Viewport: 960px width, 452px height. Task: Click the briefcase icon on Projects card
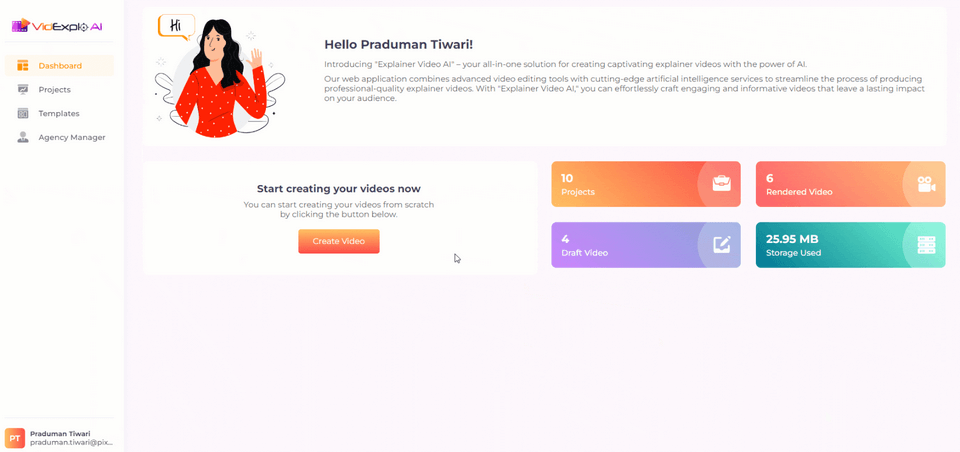pyautogui.click(x=721, y=184)
